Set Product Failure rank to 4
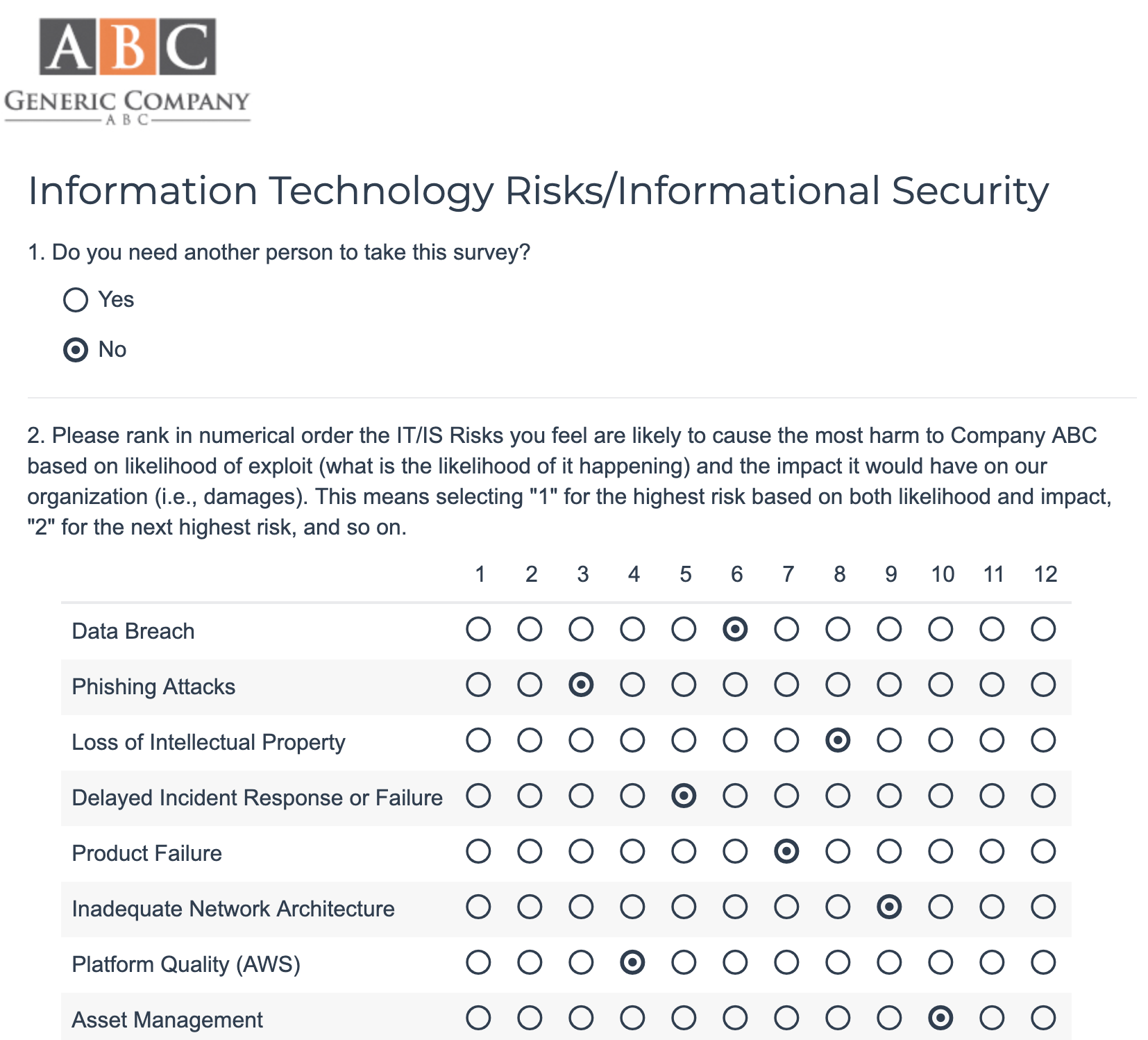 point(632,852)
